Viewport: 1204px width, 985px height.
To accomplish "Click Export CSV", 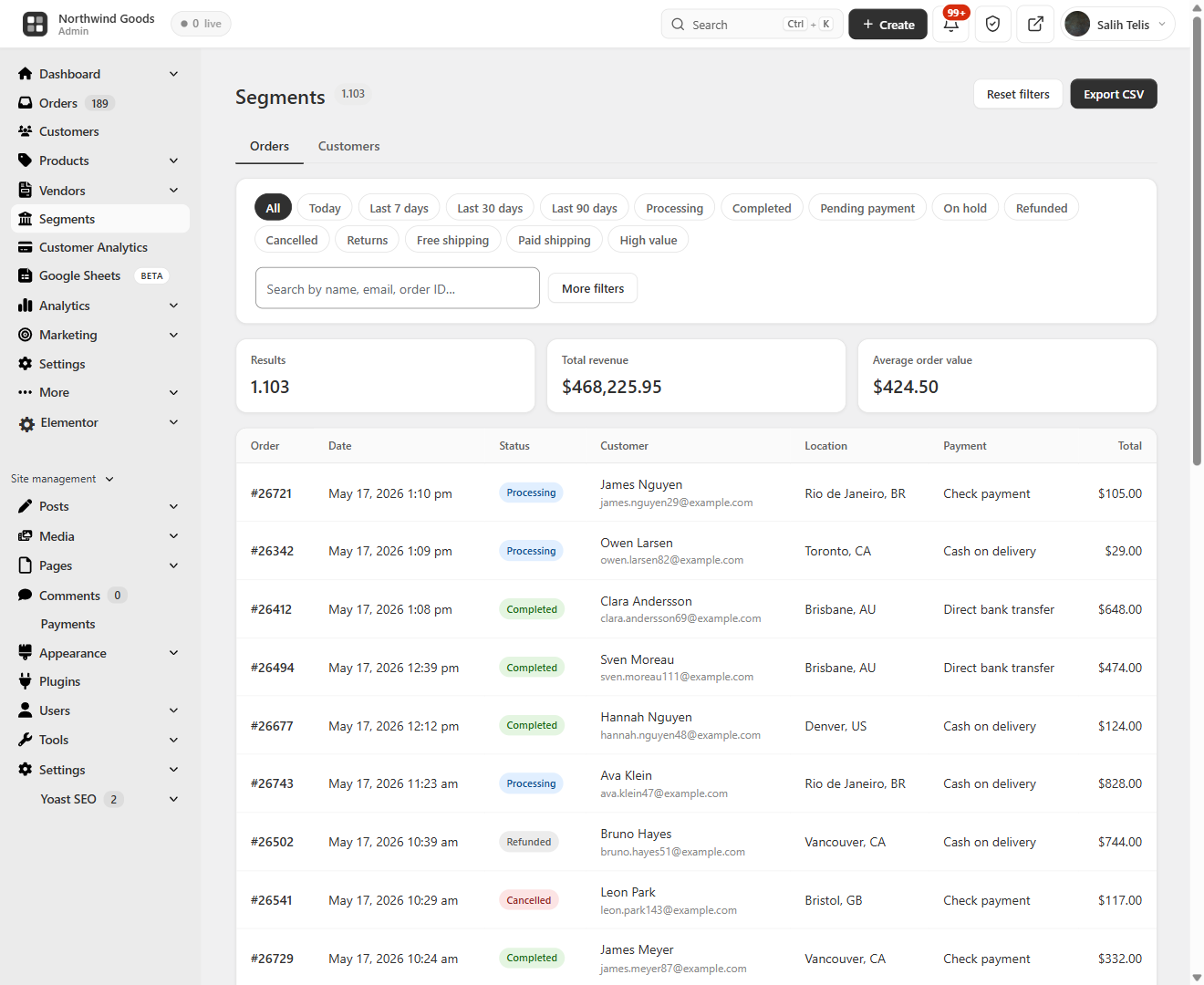I will (1114, 94).
